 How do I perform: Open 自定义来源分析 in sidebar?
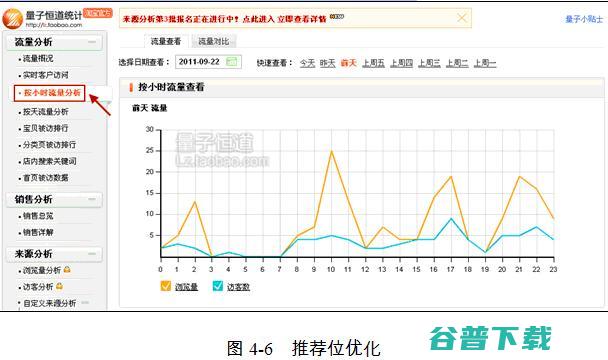click(50, 303)
